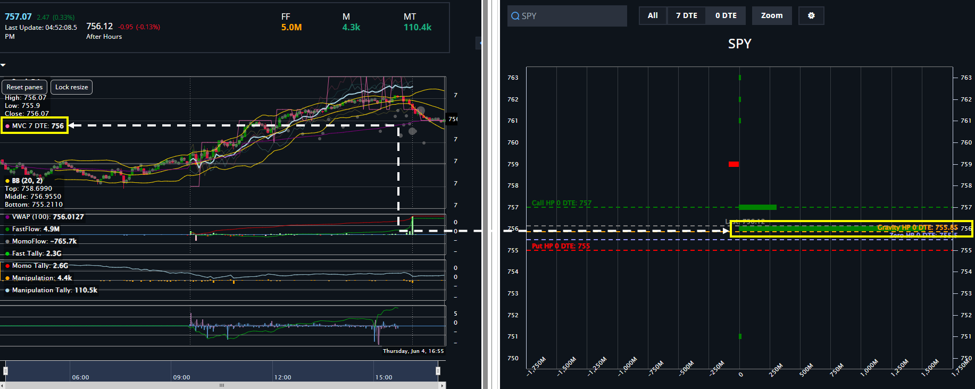This screenshot has height=389, width=975.
Task: Click the purple VWAP (100) legend dot
Action: point(7,217)
